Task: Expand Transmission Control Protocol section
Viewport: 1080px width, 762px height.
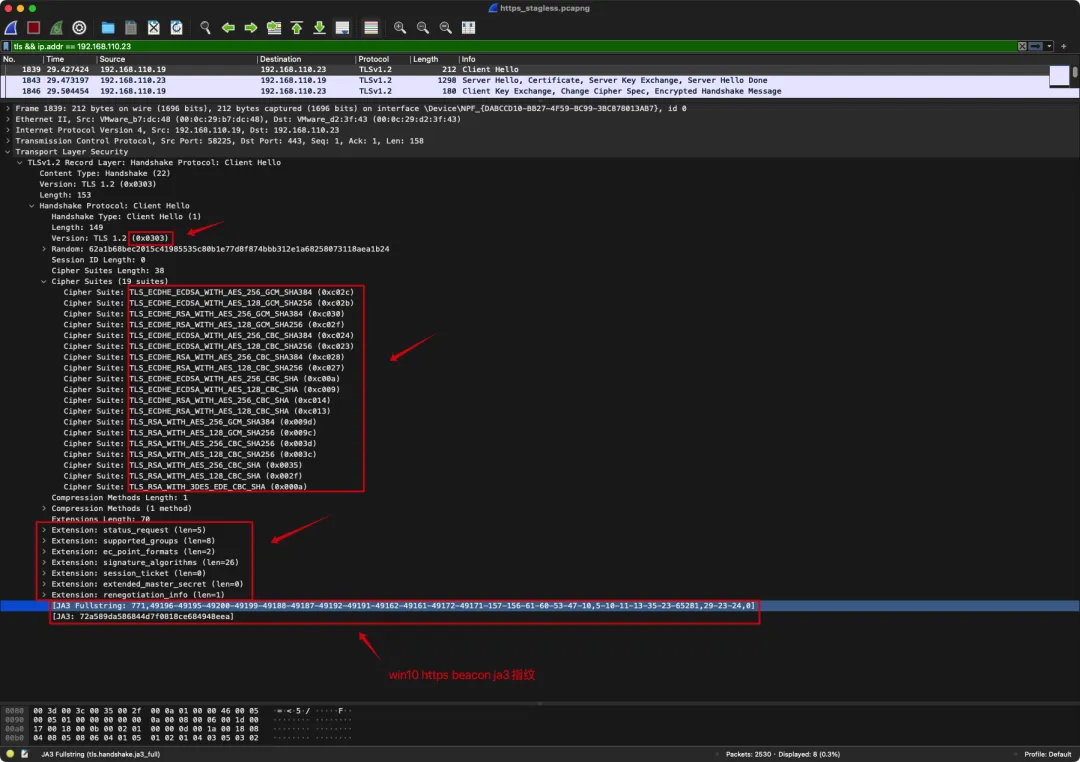Action: pos(8,141)
